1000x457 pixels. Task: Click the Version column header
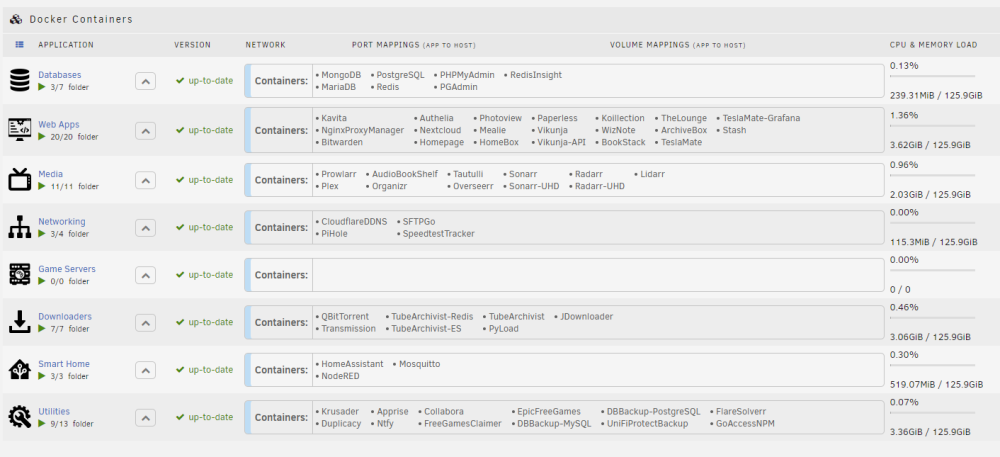pyautogui.click(x=192, y=45)
